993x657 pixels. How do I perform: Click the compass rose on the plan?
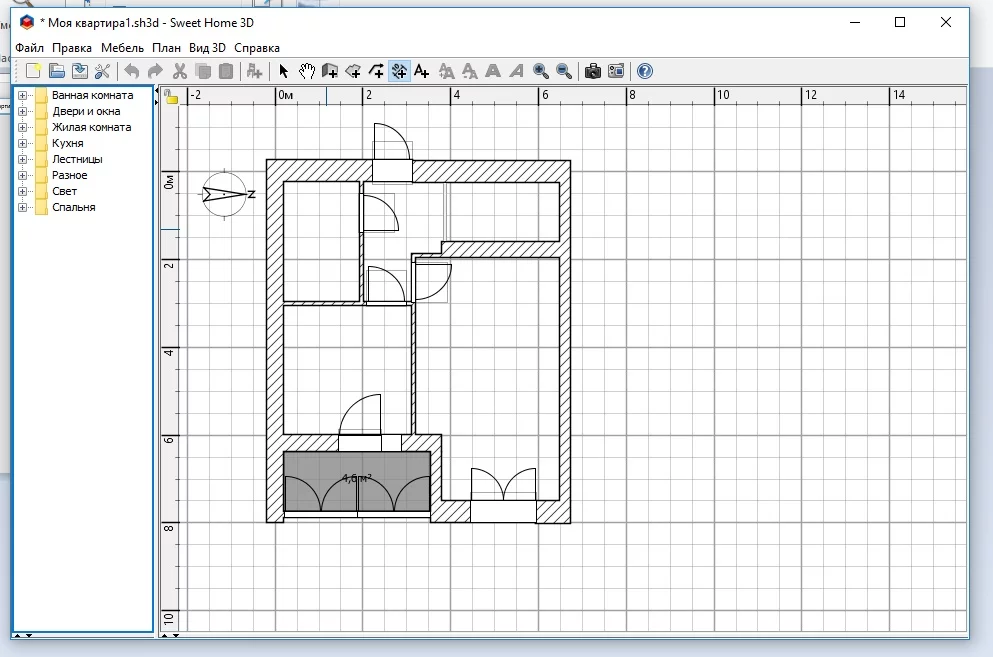tap(224, 194)
